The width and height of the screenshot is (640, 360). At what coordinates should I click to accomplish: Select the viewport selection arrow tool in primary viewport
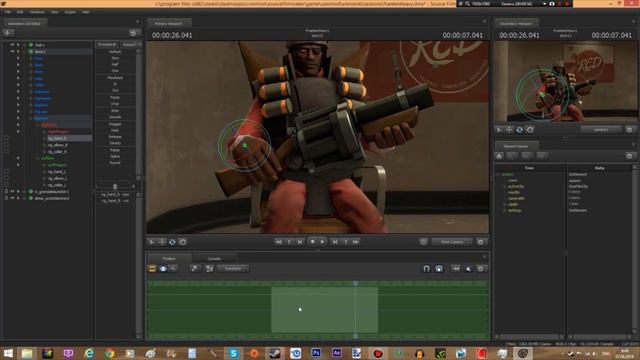pos(151,242)
